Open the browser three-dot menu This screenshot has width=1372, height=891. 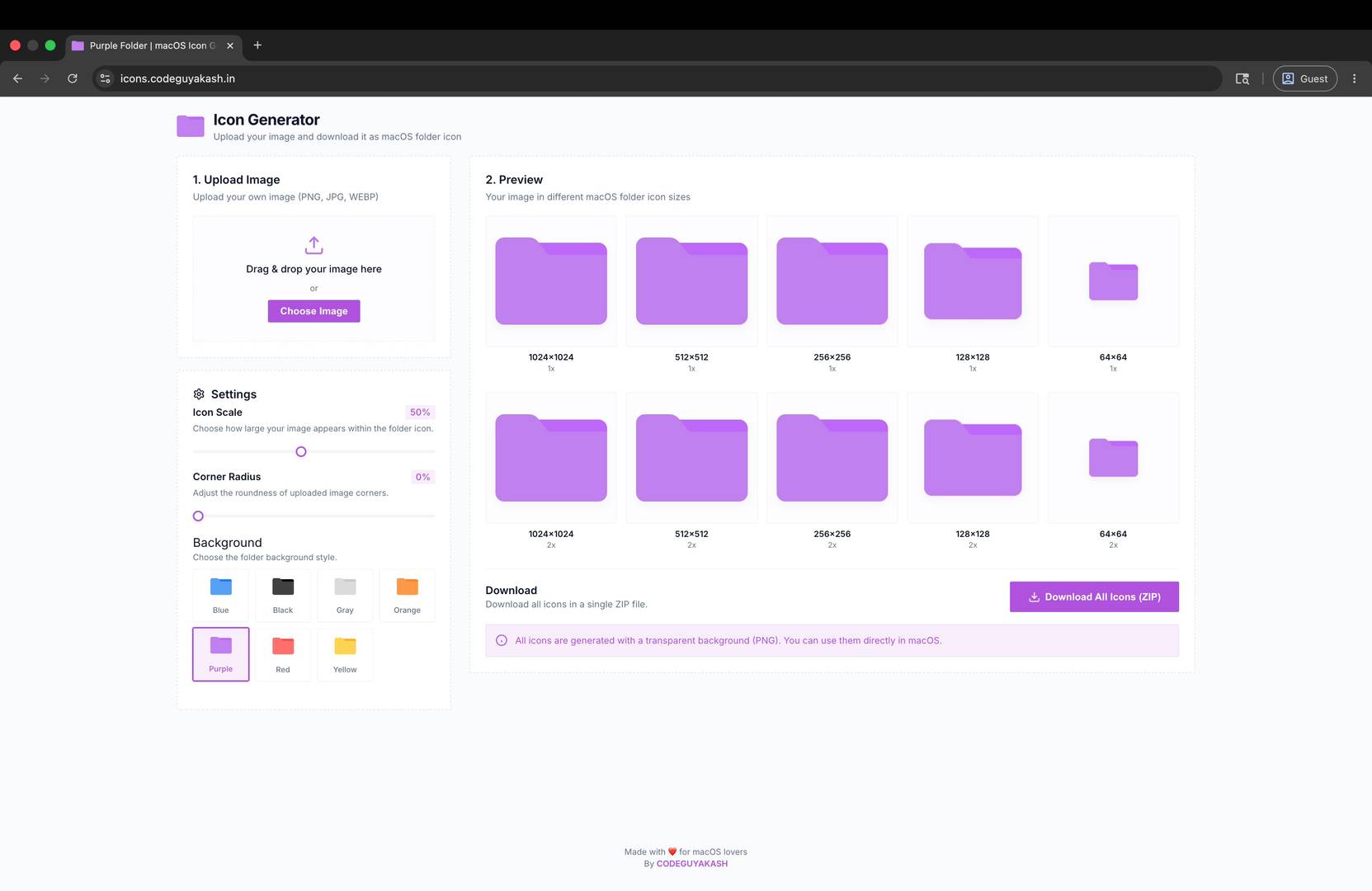pos(1354,78)
